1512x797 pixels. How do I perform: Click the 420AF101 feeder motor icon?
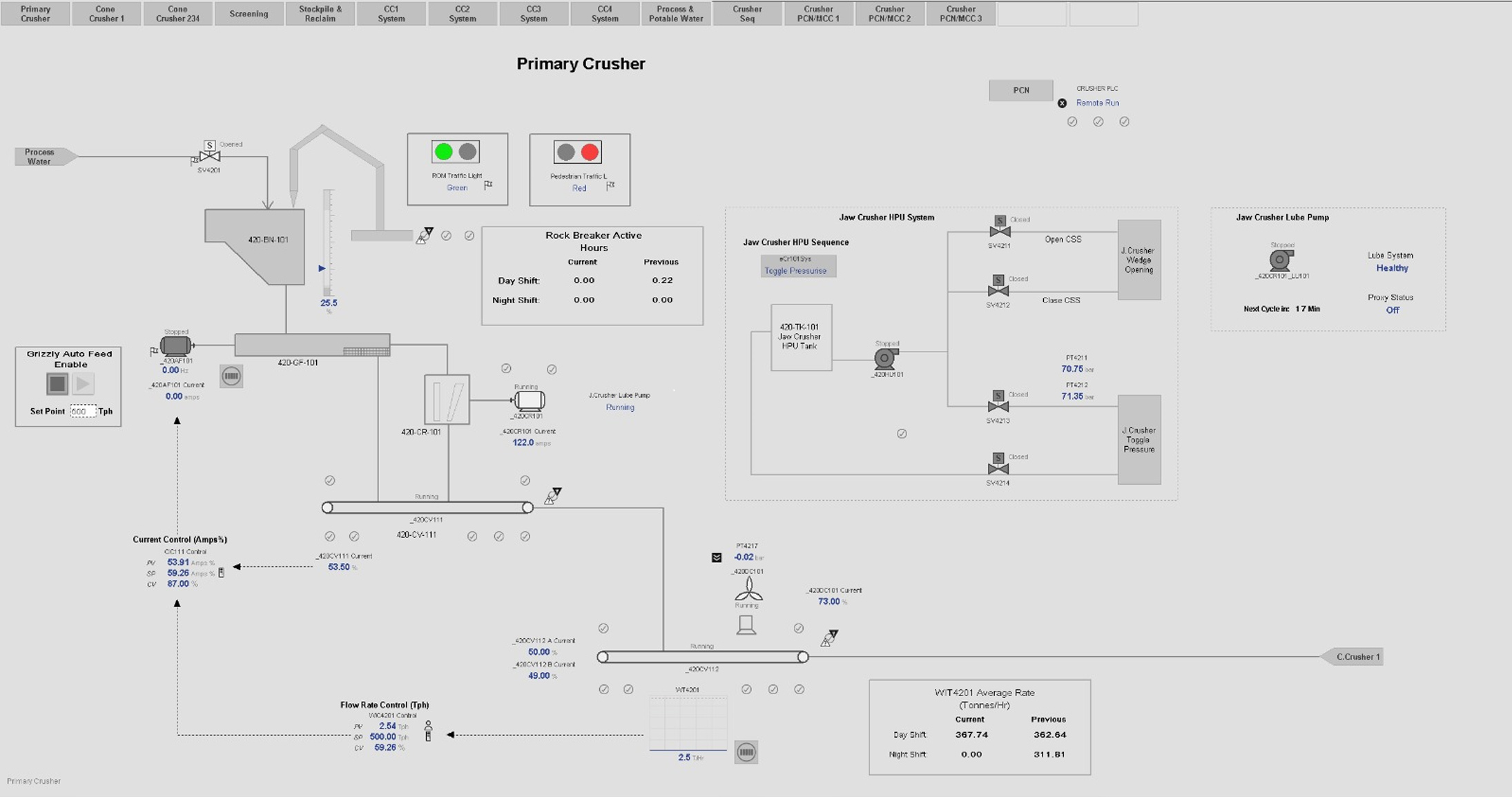(175, 345)
